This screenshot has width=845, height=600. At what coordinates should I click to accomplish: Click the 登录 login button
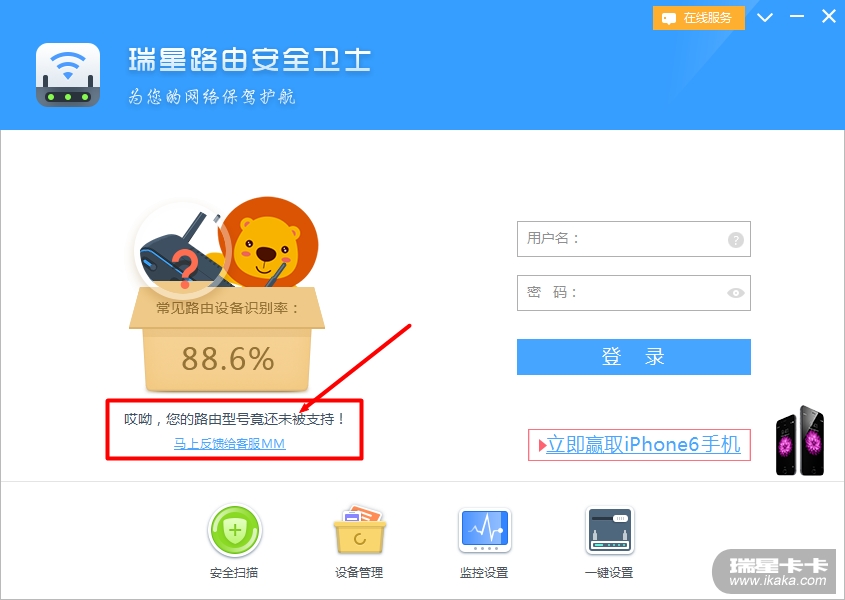(634, 357)
